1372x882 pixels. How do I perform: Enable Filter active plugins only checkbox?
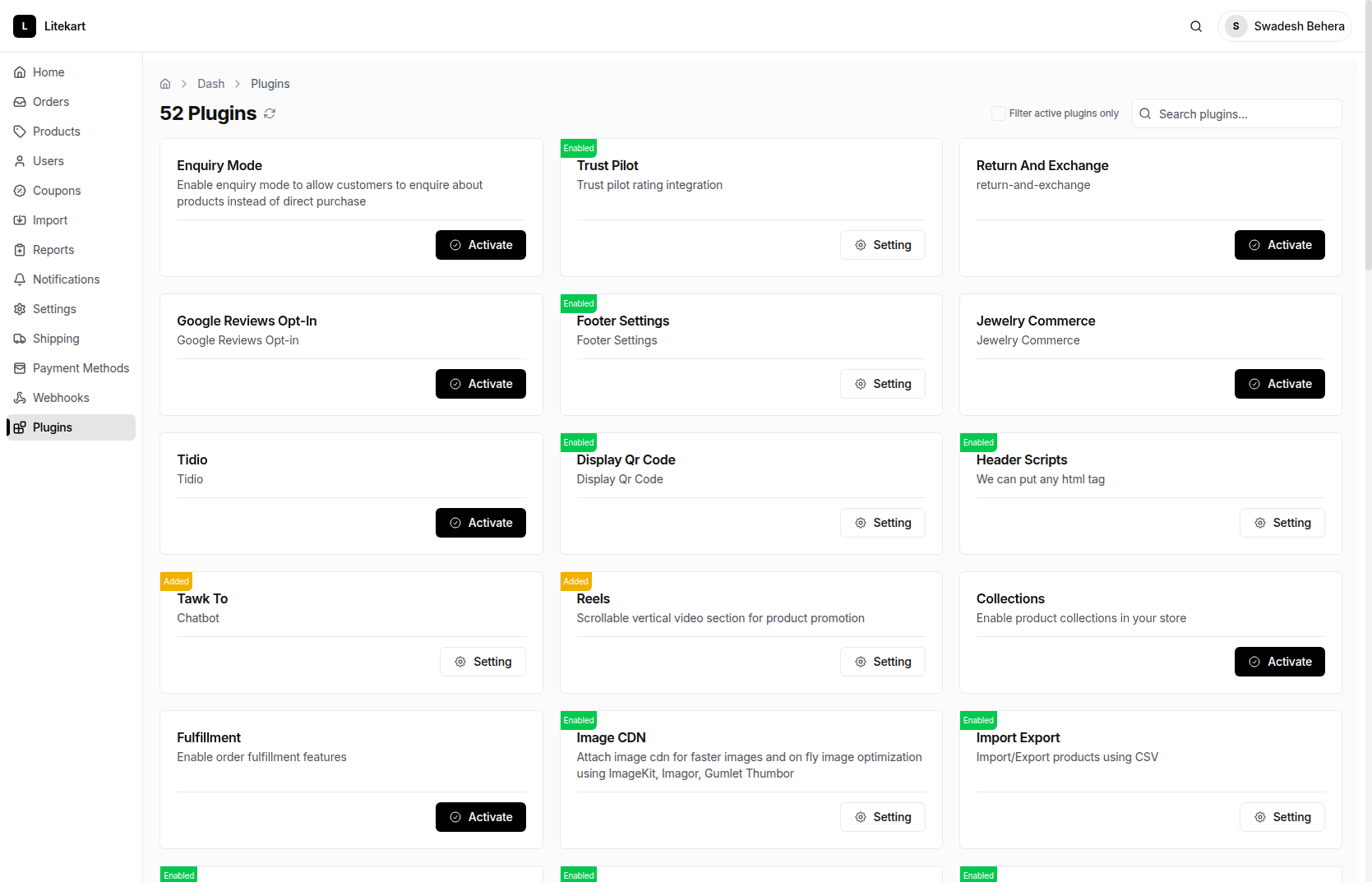click(998, 113)
